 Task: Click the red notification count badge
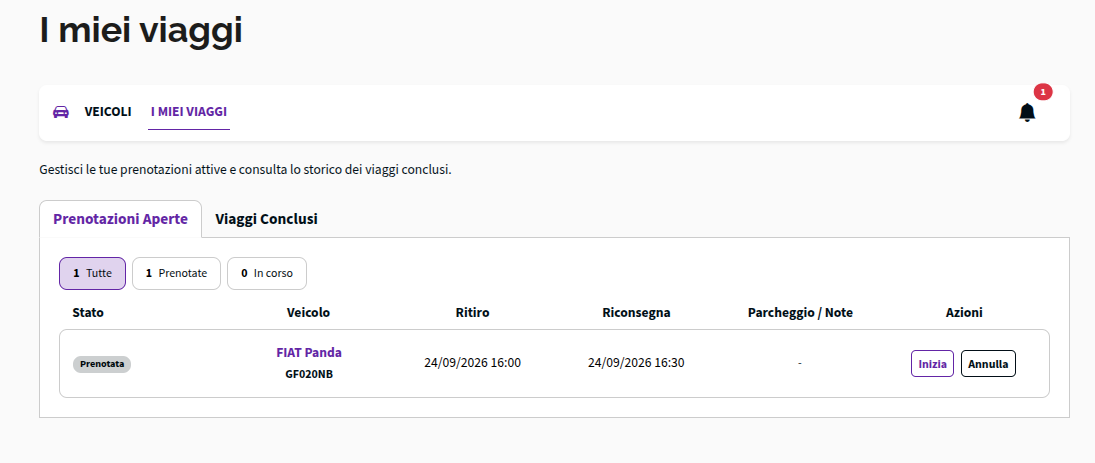pos(1043,91)
